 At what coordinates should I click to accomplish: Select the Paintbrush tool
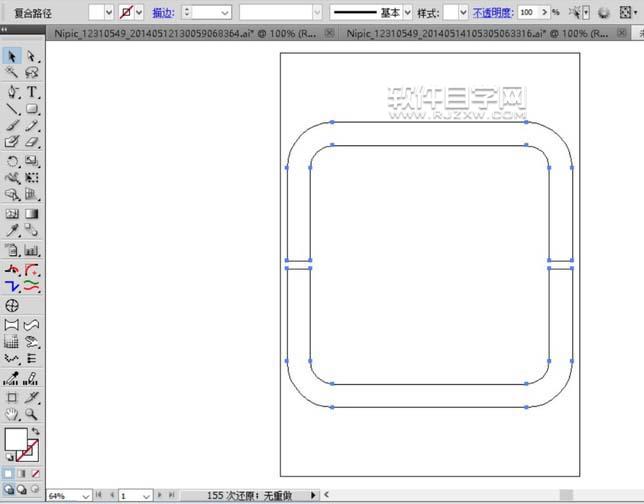[12, 125]
